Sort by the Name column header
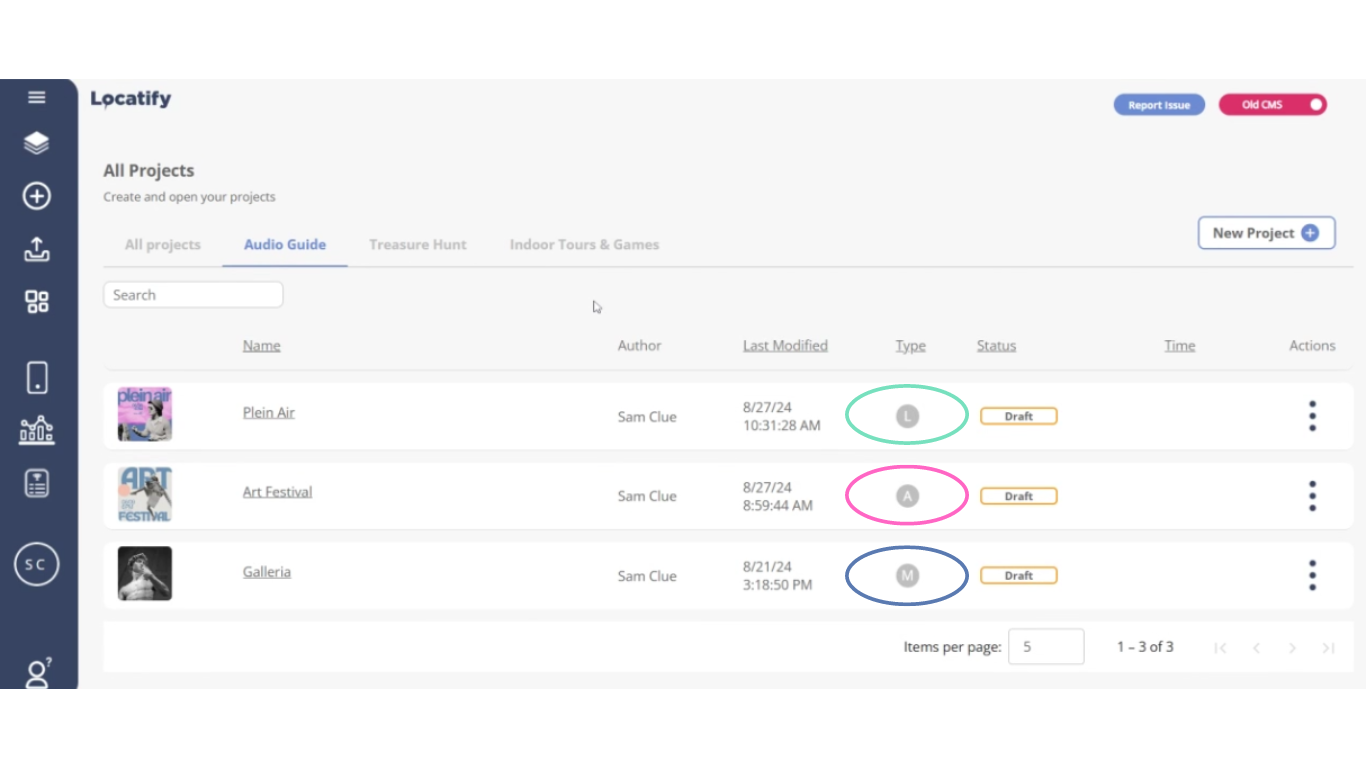Image resolution: width=1366 pixels, height=768 pixels. pos(261,346)
